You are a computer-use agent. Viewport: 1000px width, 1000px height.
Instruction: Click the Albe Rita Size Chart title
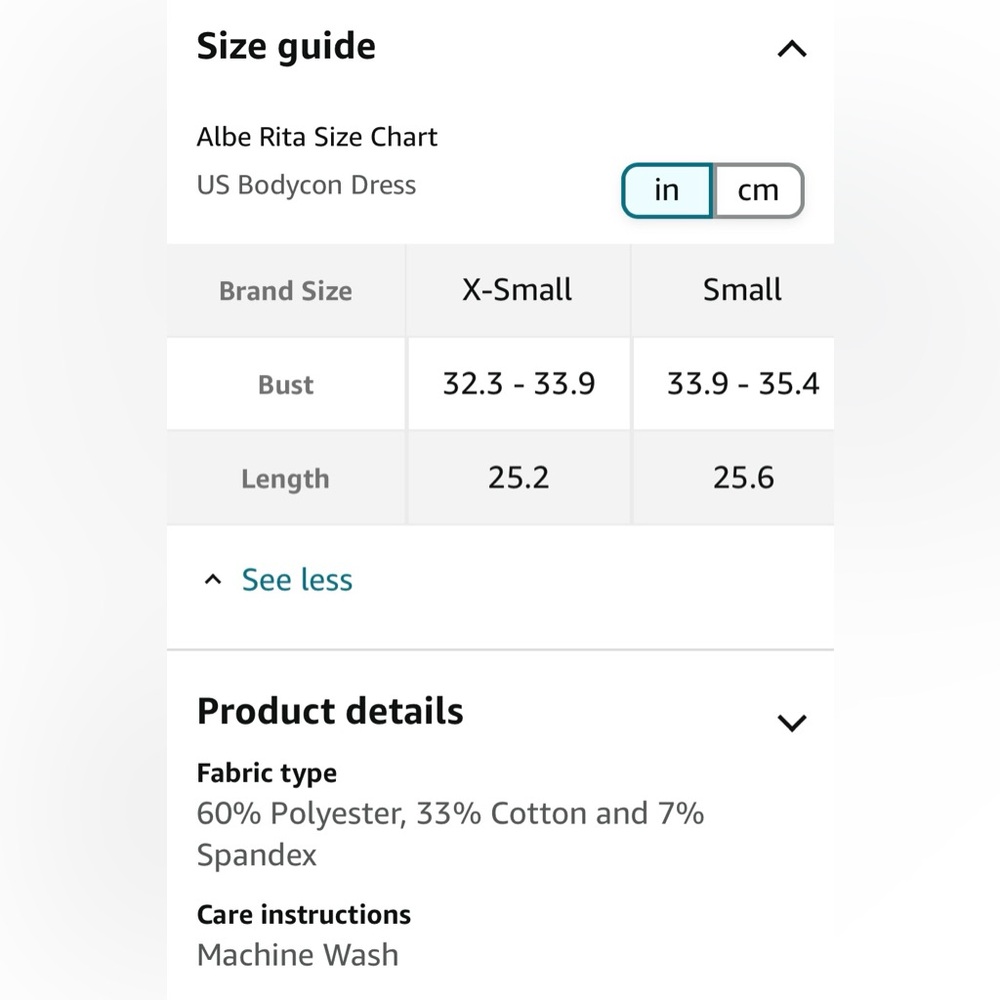click(317, 137)
